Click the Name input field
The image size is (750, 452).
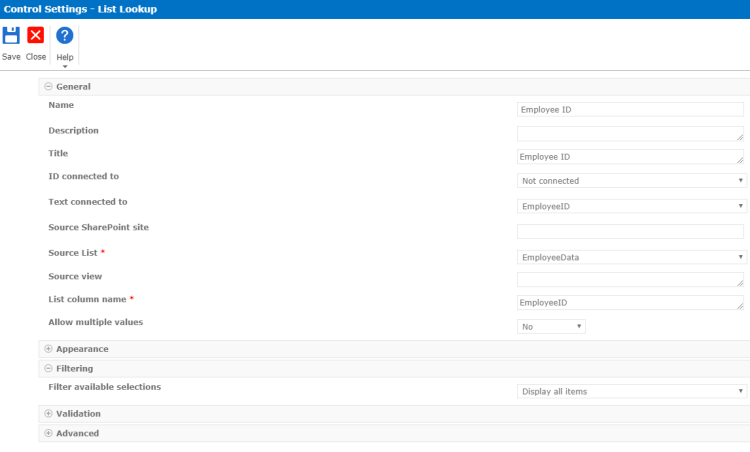[630, 110]
